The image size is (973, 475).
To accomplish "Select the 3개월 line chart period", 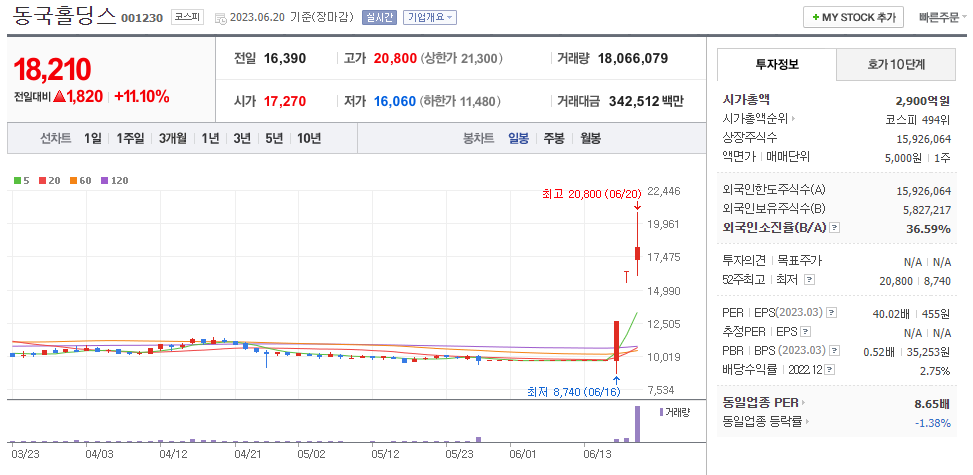I will coord(173,138).
